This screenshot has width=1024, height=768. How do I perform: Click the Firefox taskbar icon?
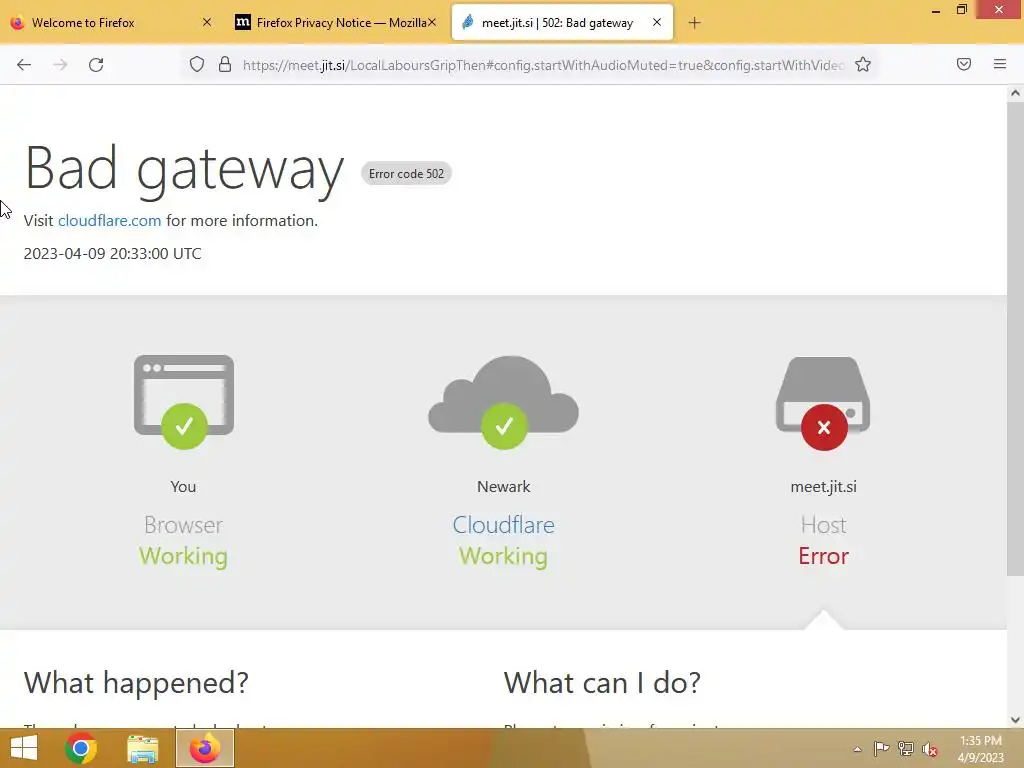pos(204,748)
